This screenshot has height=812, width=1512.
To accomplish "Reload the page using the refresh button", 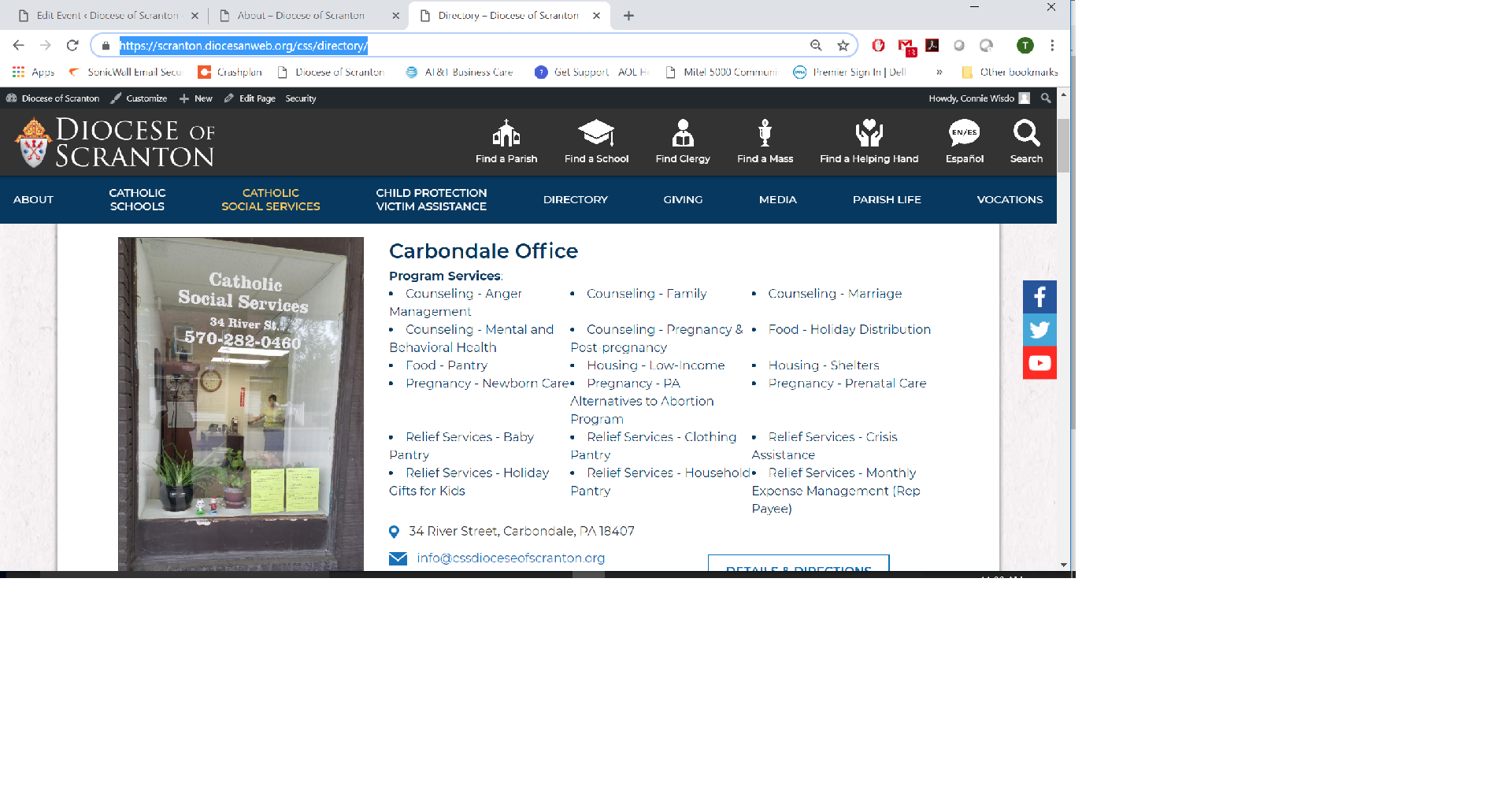I will (72, 46).
